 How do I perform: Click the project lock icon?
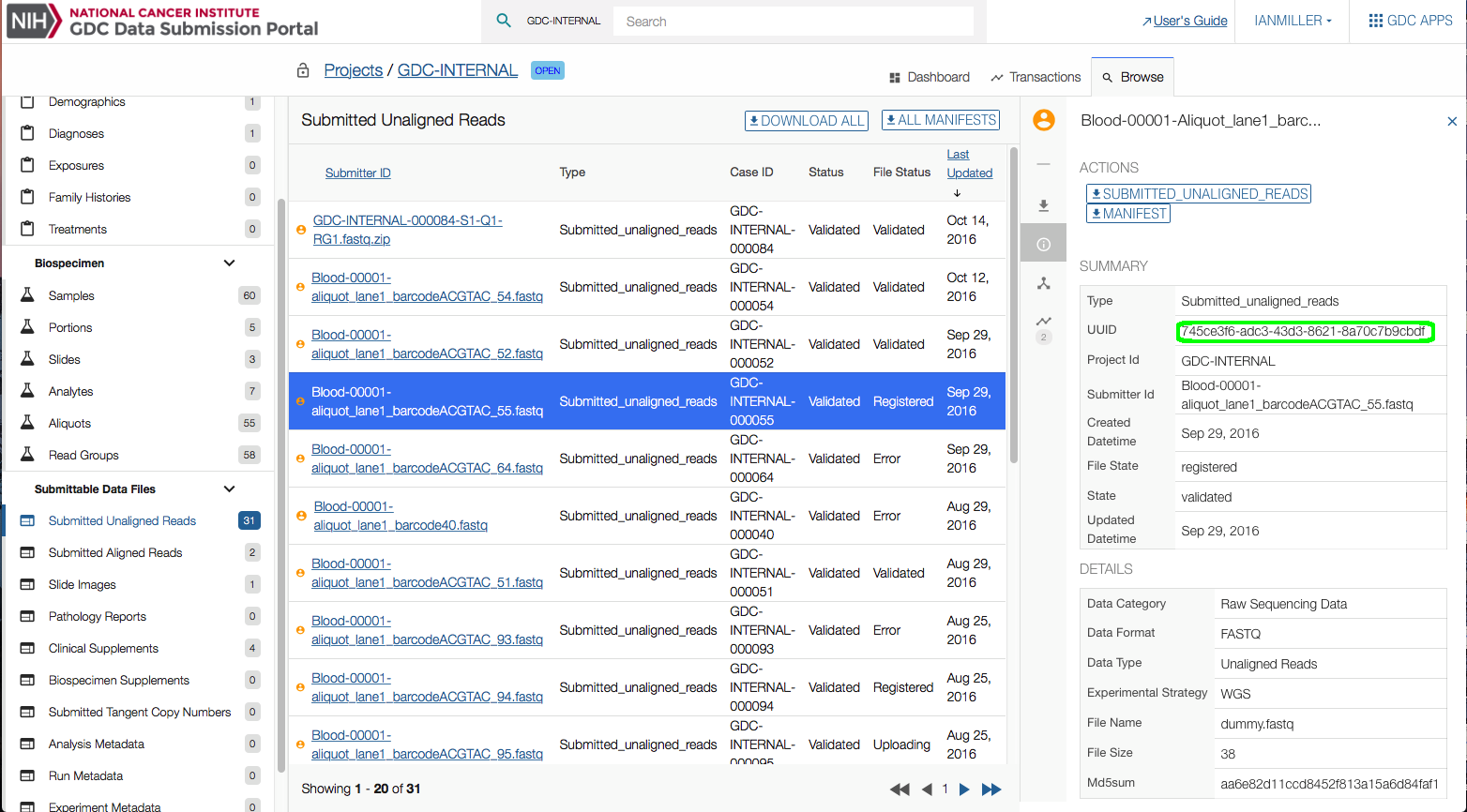pos(303,70)
